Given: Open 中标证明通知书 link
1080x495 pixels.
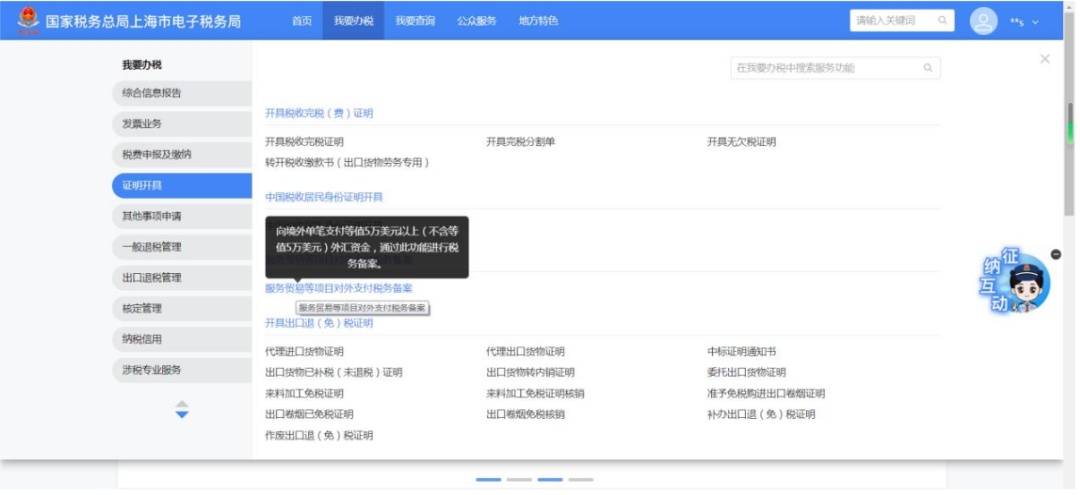Looking at the screenshot, I should pos(742,352).
